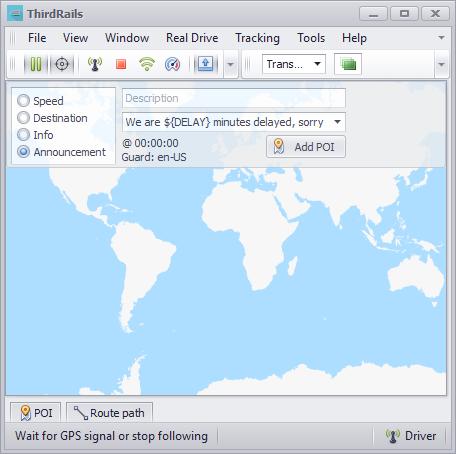The height and width of the screenshot is (454, 456).
Task: Open the Real Drive menu
Action: (192, 38)
